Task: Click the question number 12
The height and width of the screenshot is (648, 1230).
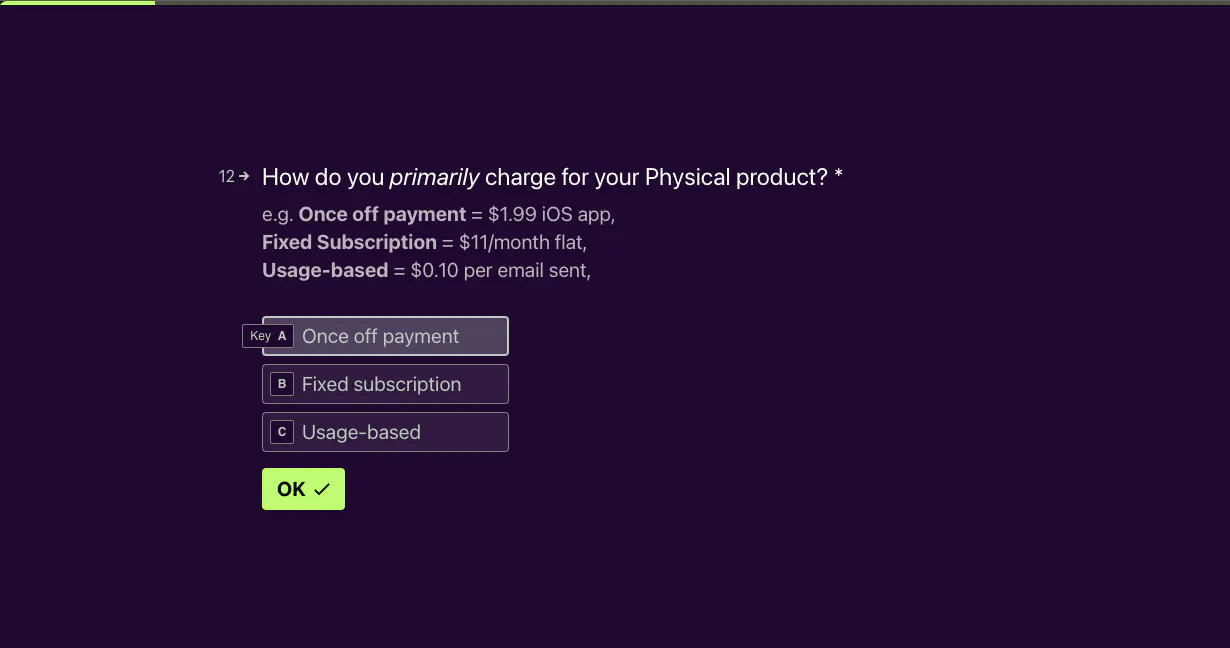Action: click(227, 177)
